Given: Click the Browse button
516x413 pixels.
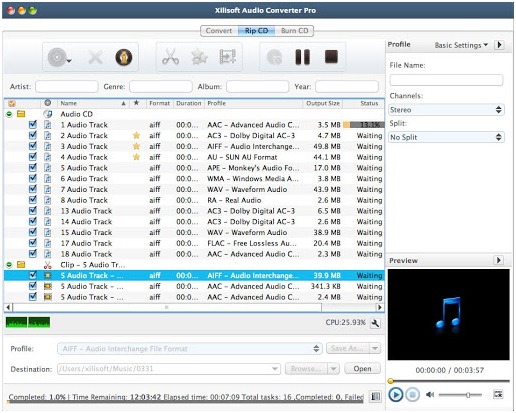Looking at the screenshot, I should click(306, 369).
